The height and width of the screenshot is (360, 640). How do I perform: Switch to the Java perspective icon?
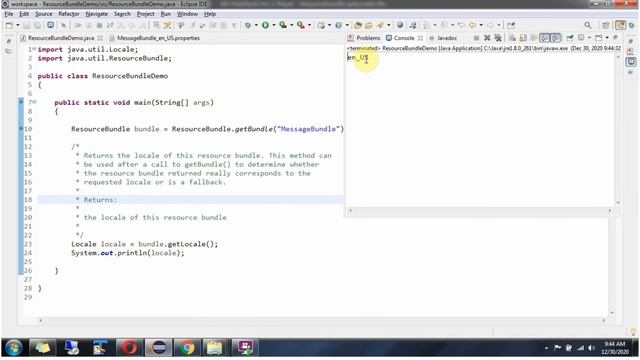pyautogui.click(x=620, y=25)
